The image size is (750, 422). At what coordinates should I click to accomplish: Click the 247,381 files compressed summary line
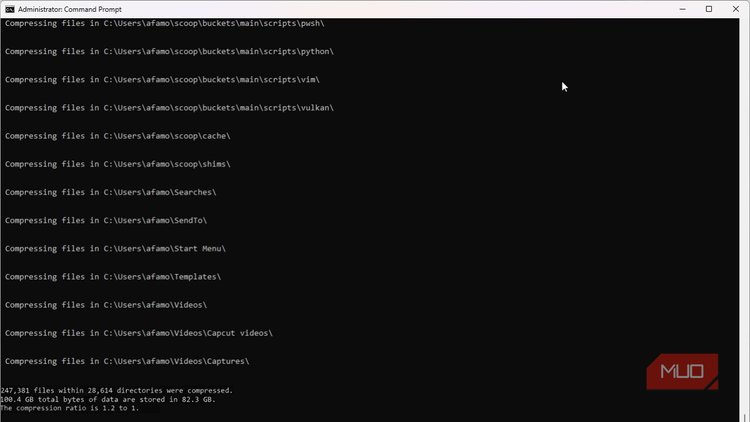tap(116, 390)
